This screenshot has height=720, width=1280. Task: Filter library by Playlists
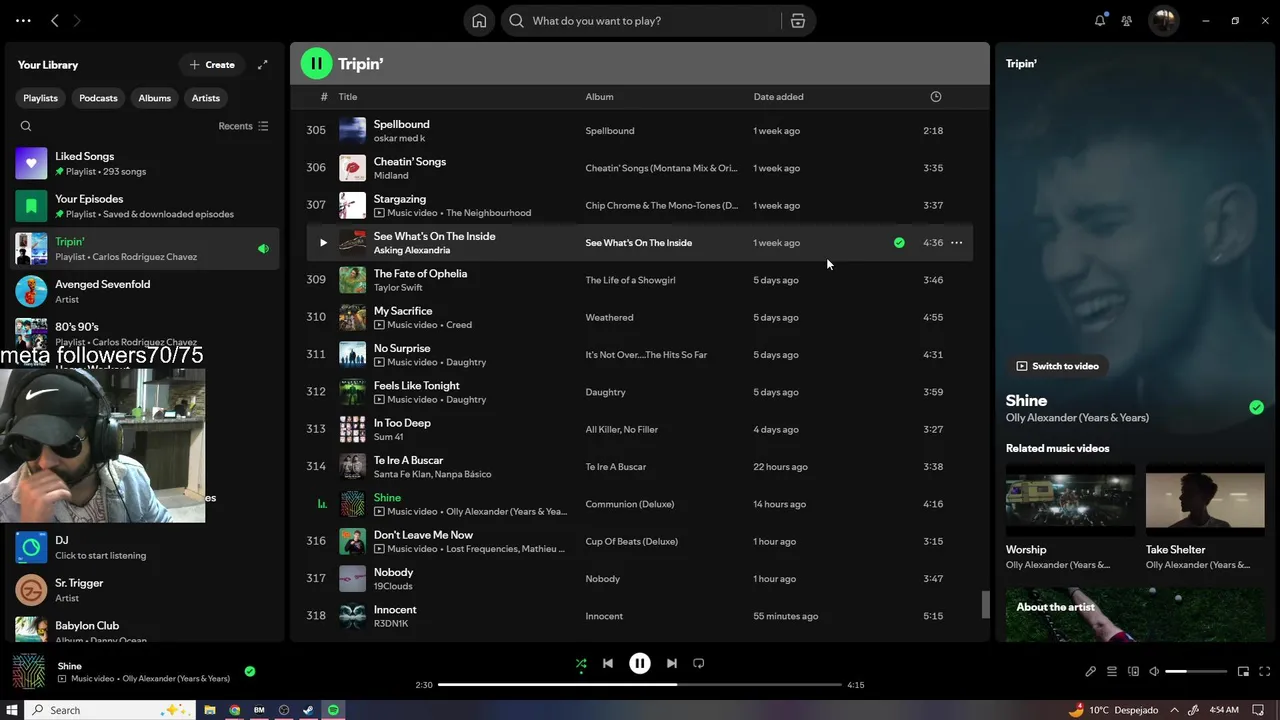[x=40, y=98]
